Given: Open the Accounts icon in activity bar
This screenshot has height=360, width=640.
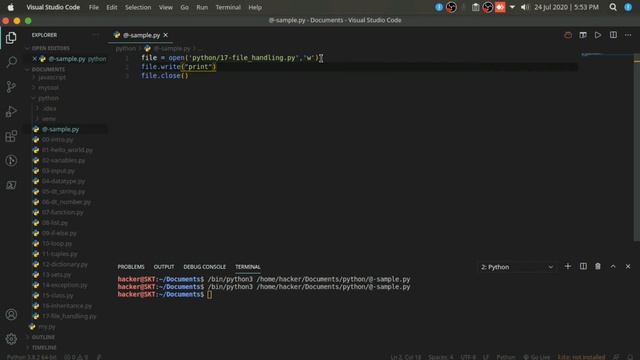Looking at the screenshot, I should (11, 314).
